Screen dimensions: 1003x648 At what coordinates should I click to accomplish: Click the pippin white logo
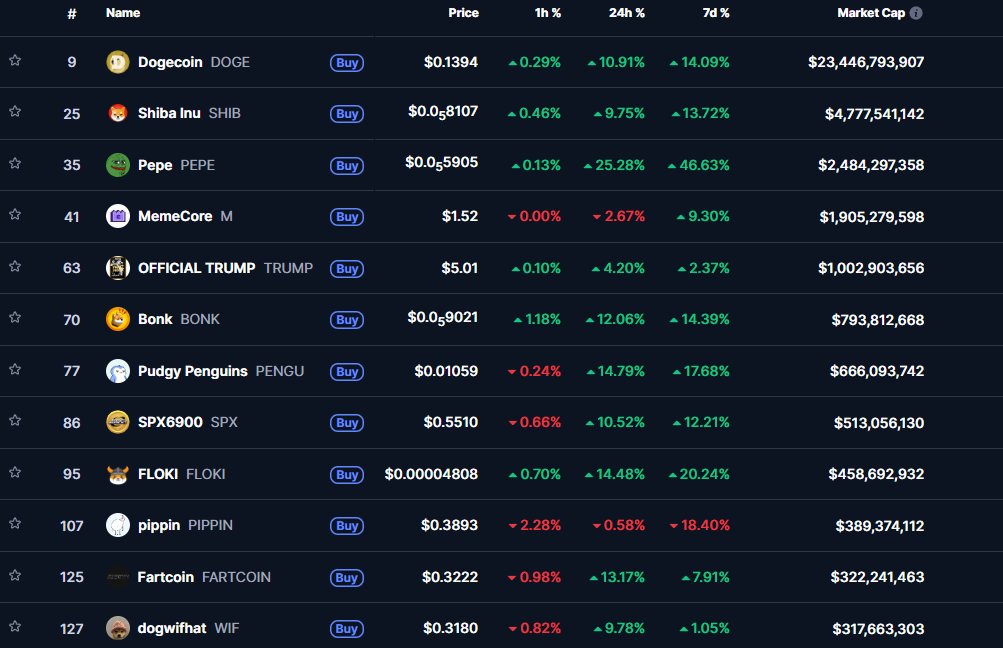118,525
